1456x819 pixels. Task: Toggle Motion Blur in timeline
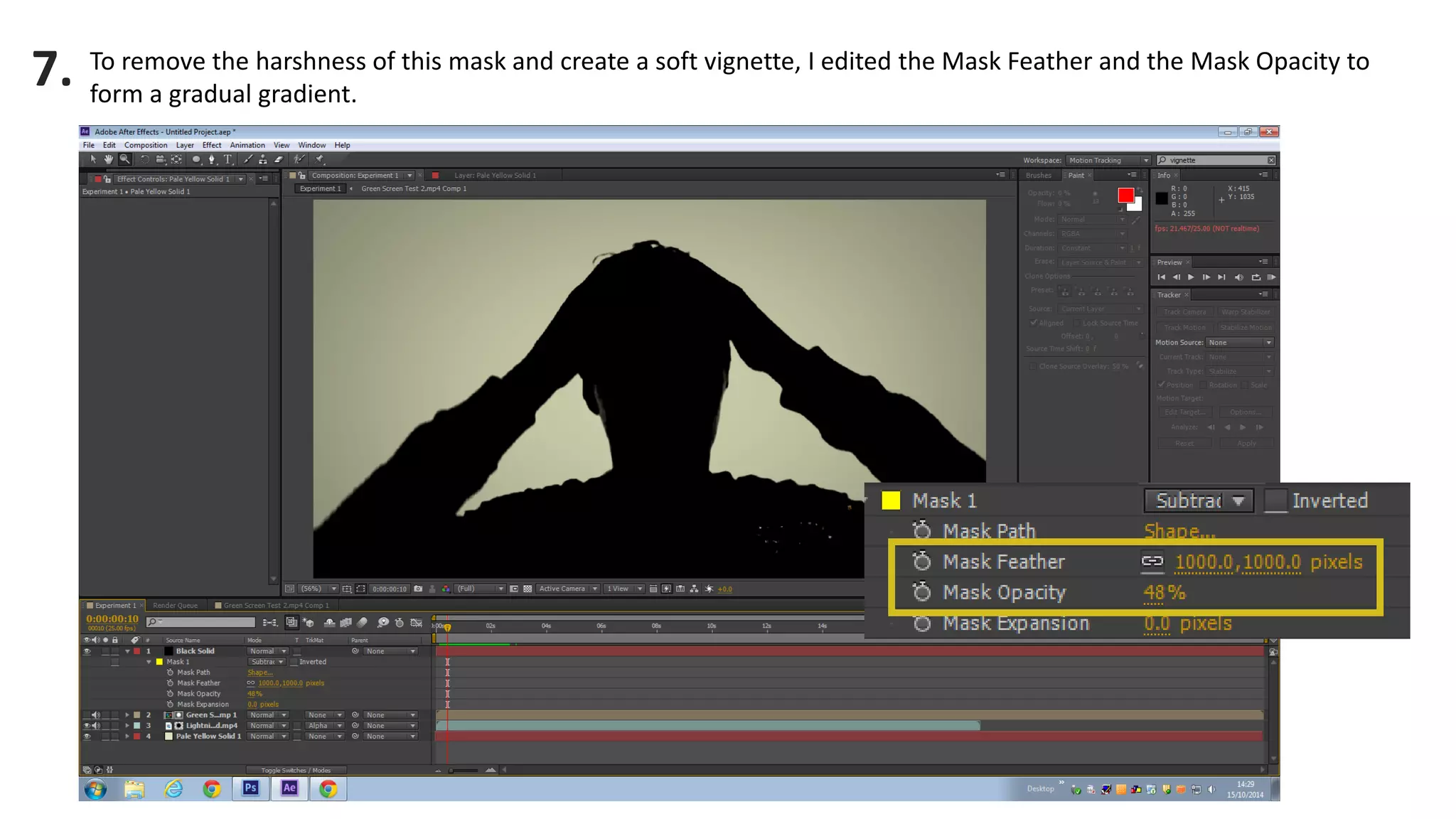point(363,623)
